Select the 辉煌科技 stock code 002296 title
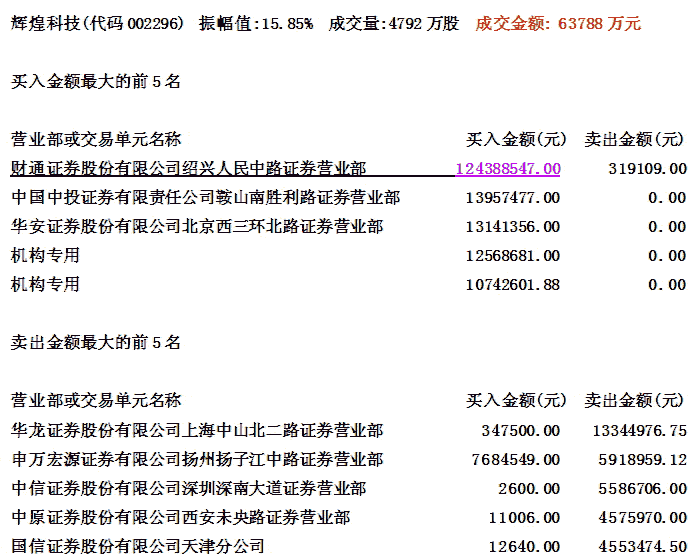The image size is (693, 560). 97,23
